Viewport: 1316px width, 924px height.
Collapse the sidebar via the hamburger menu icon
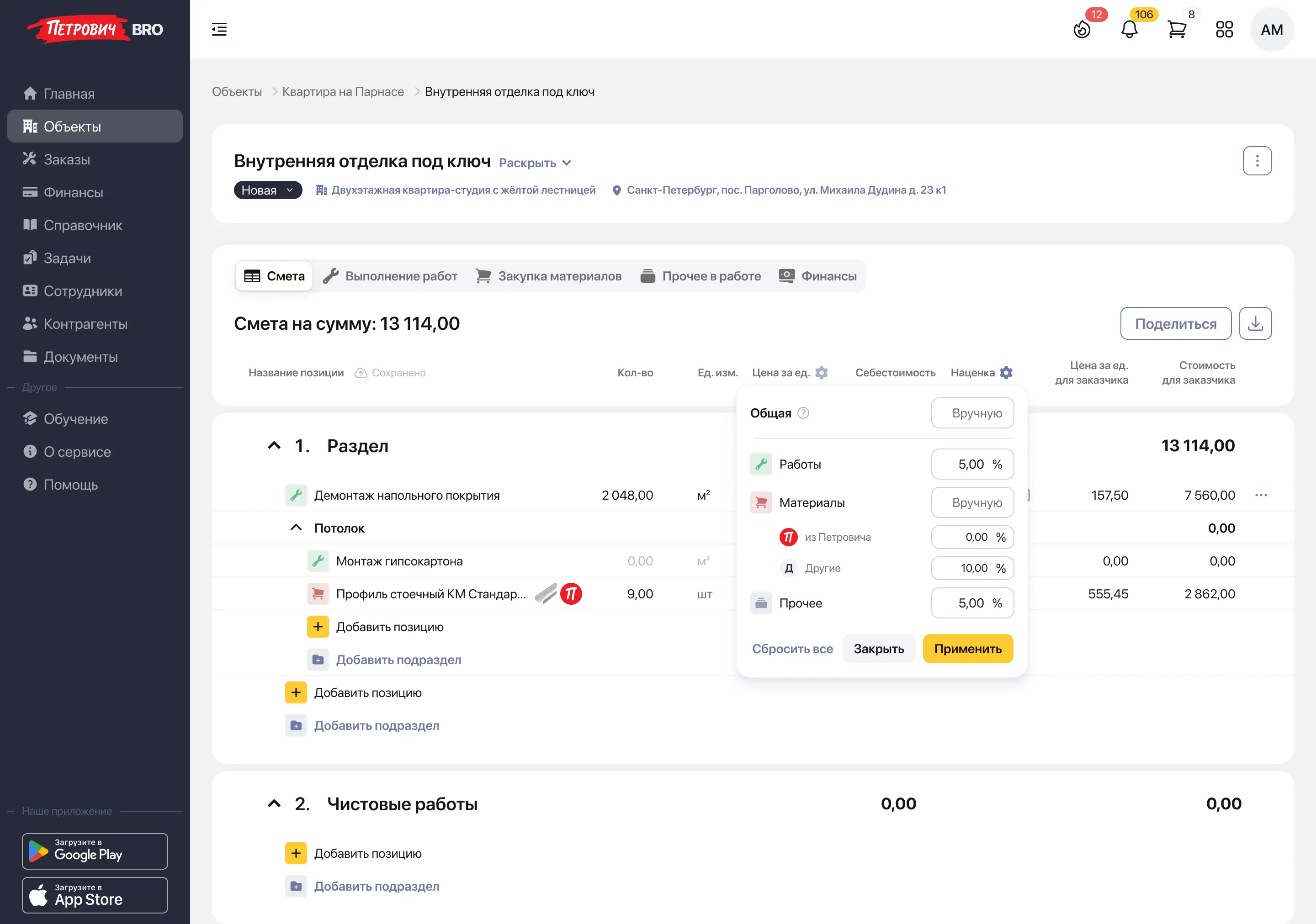tap(219, 29)
